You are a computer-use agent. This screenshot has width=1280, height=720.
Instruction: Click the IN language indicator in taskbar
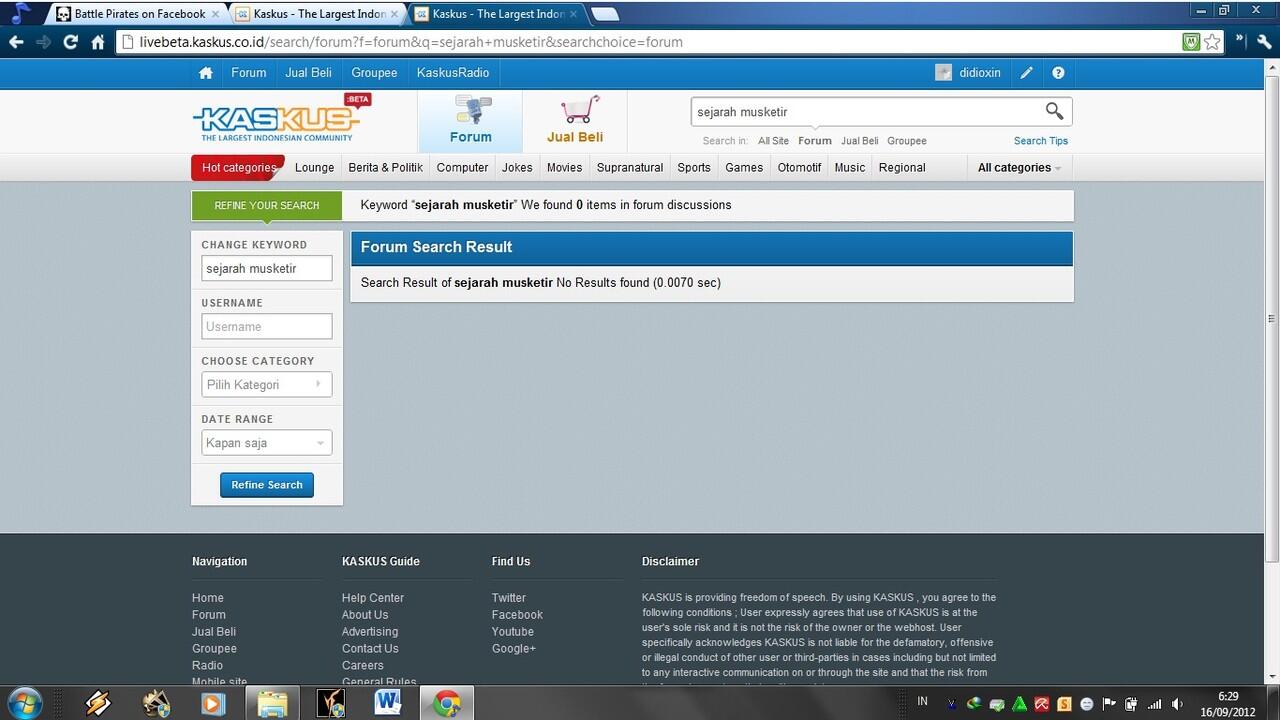click(x=922, y=701)
